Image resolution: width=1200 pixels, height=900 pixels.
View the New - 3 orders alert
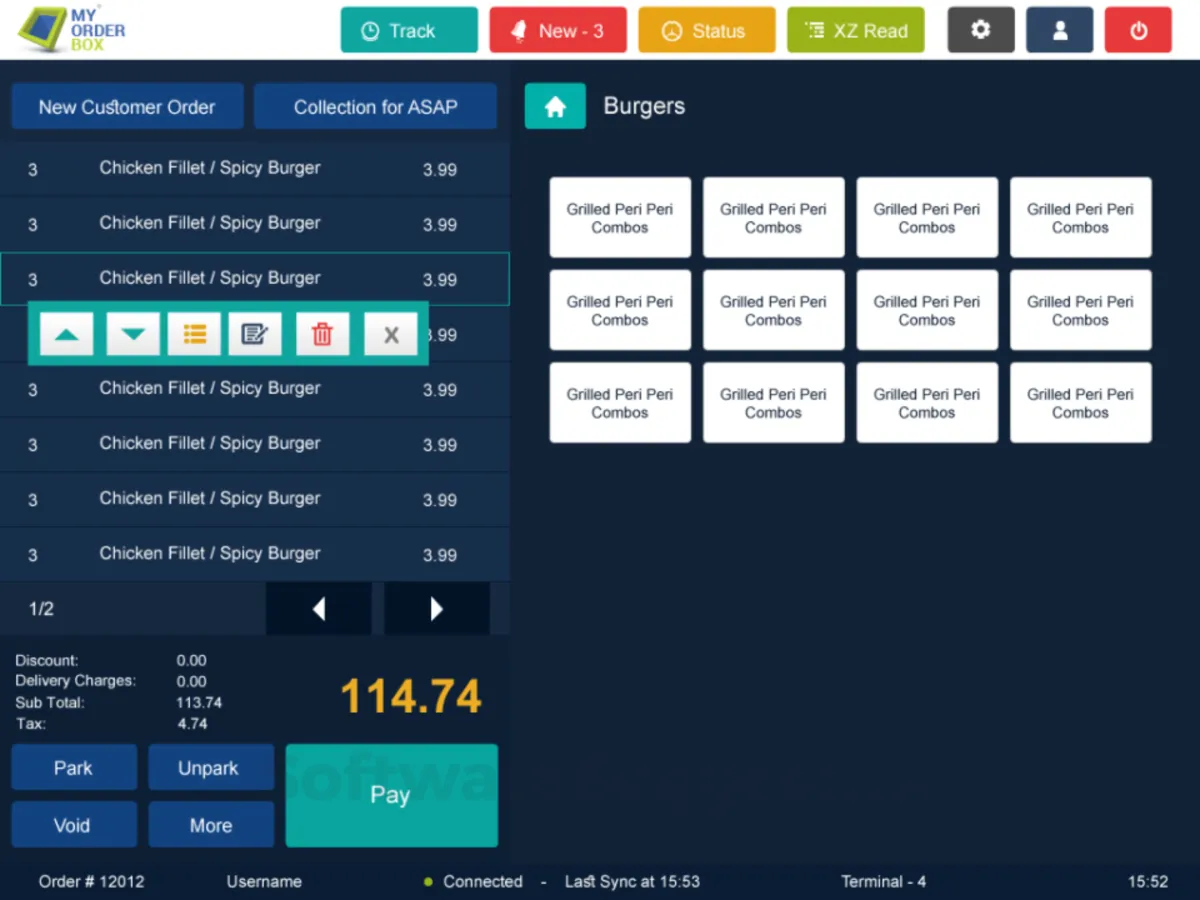558,31
